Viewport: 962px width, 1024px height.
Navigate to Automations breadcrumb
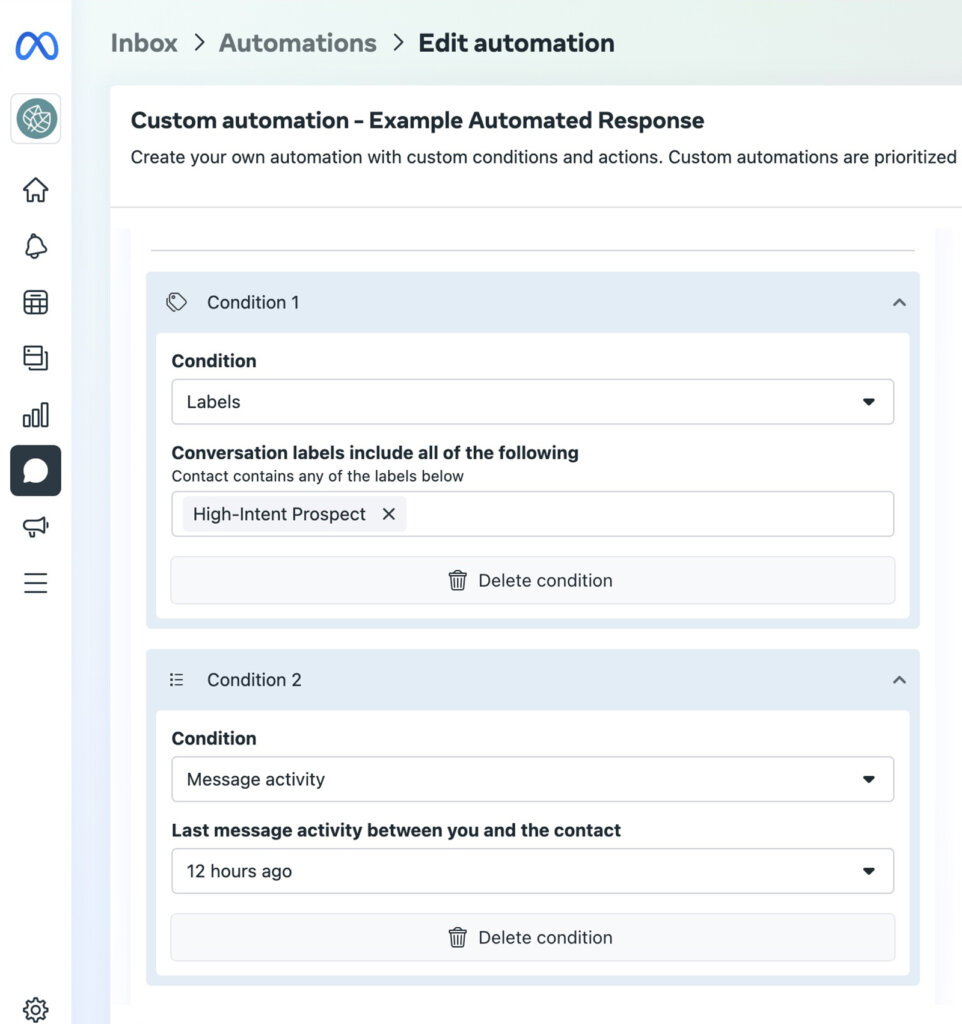tap(297, 43)
